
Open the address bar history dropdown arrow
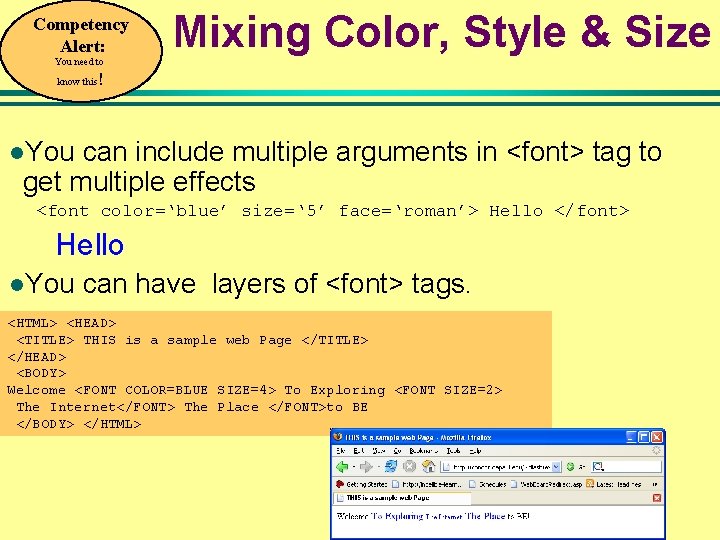tap(556, 467)
